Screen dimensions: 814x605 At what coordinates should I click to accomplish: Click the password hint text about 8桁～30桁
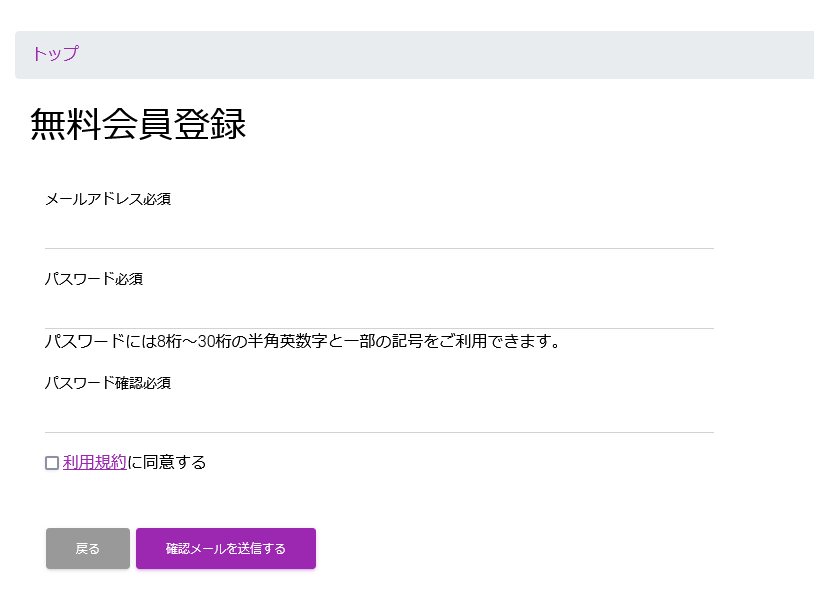click(301, 342)
